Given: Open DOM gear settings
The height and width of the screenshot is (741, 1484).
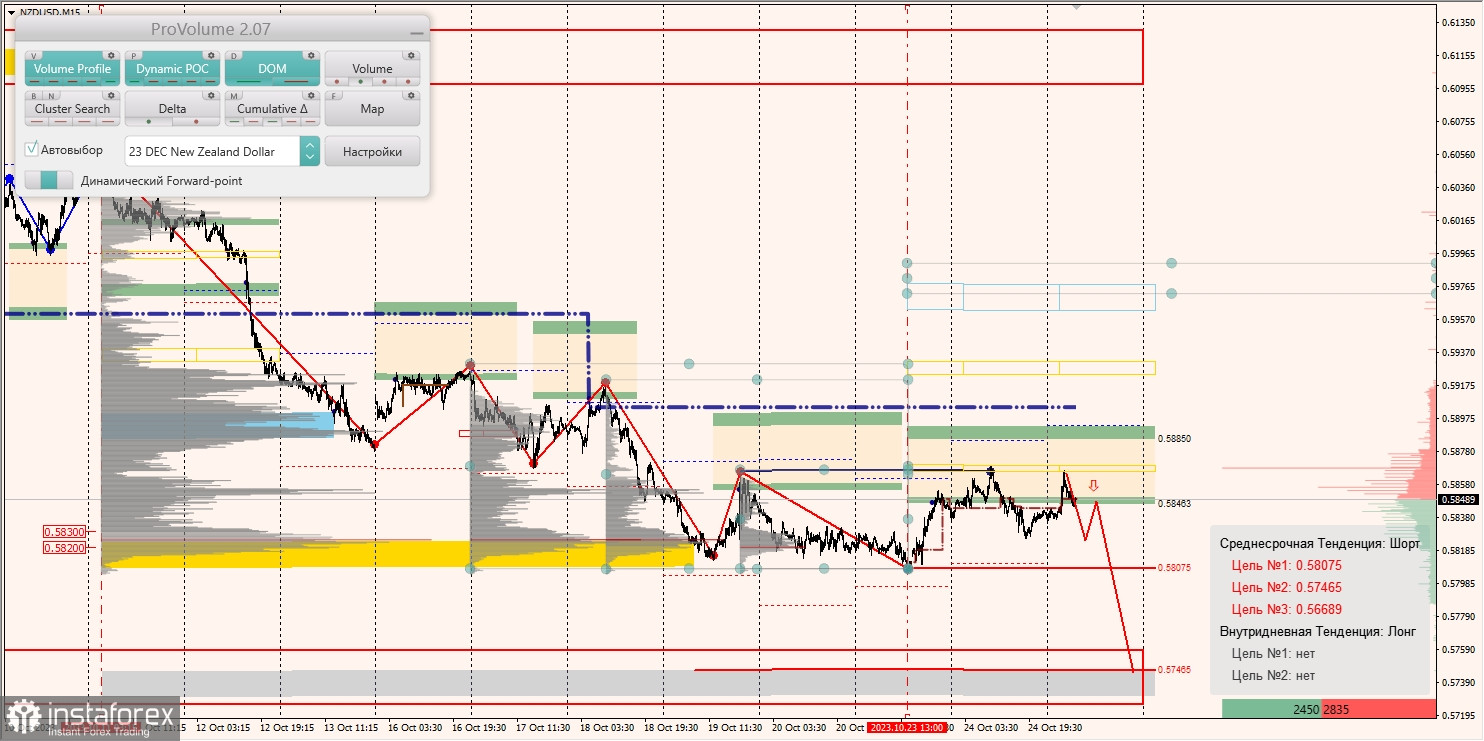Looking at the screenshot, I should 311,55.
